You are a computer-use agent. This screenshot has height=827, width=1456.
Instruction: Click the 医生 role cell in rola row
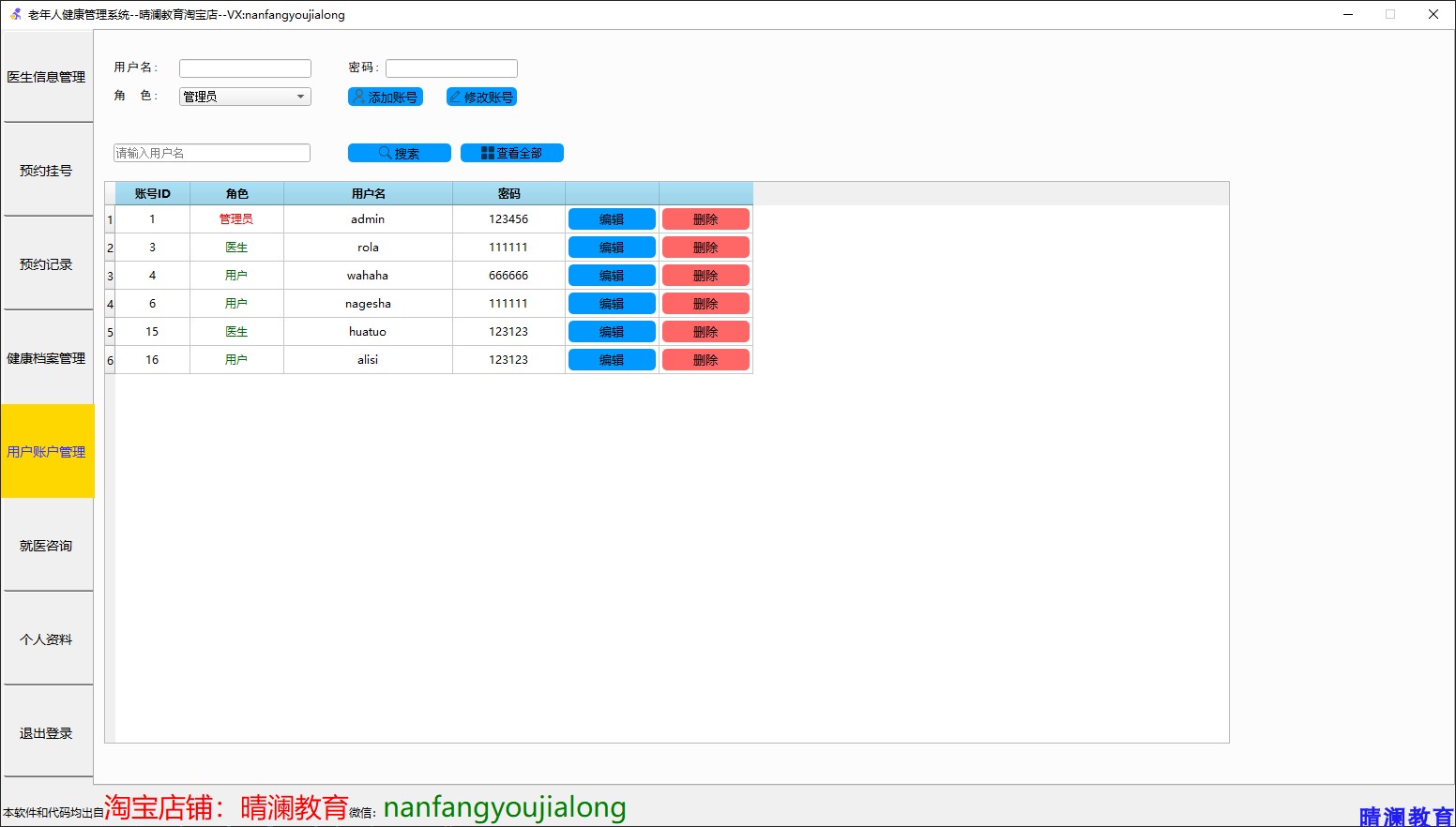[x=236, y=248]
